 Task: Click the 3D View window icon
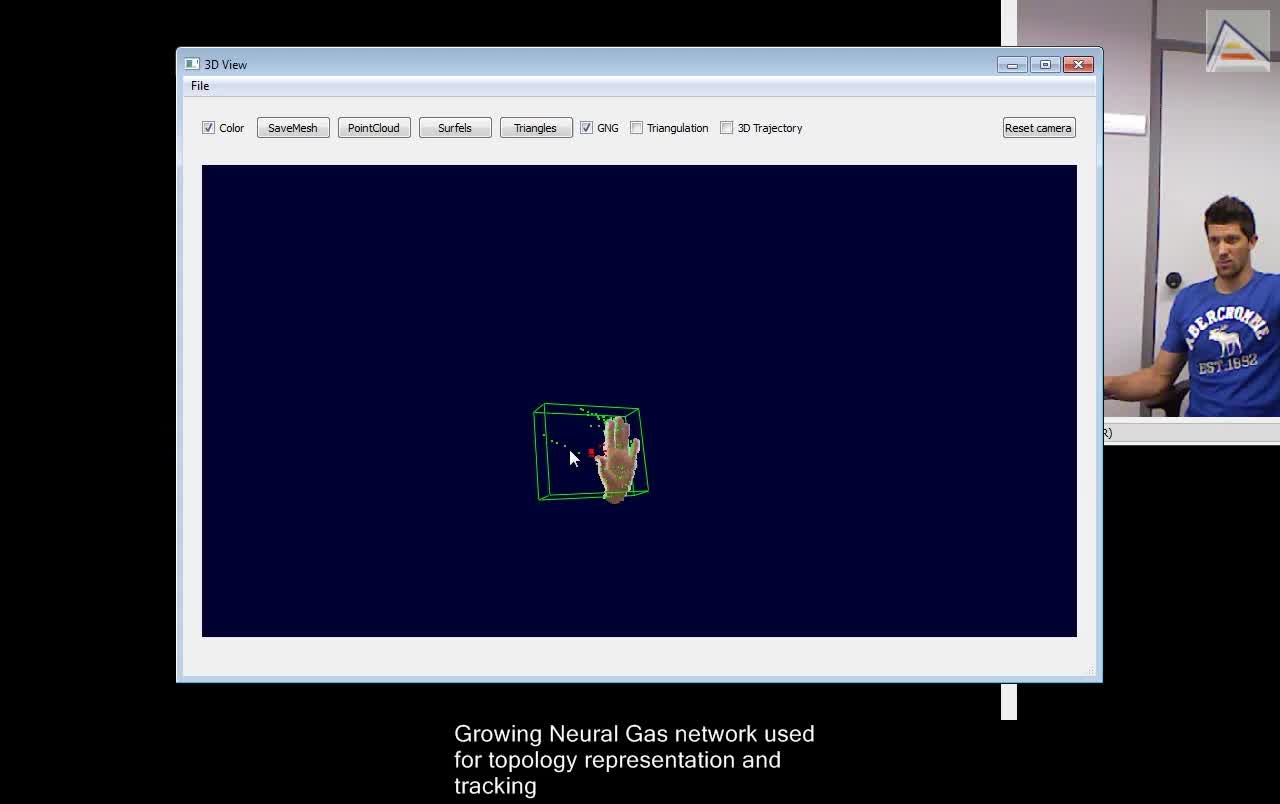pyautogui.click(x=192, y=64)
